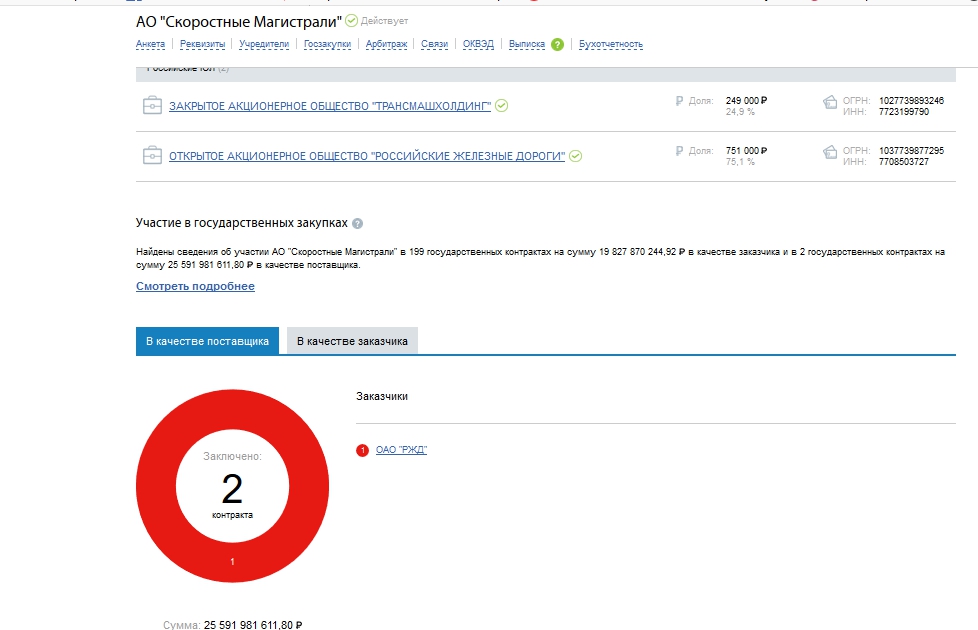Screen dimensions: 978x630
Task: Click green check icon after Российские железные дороги
Action: coord(576,156)
